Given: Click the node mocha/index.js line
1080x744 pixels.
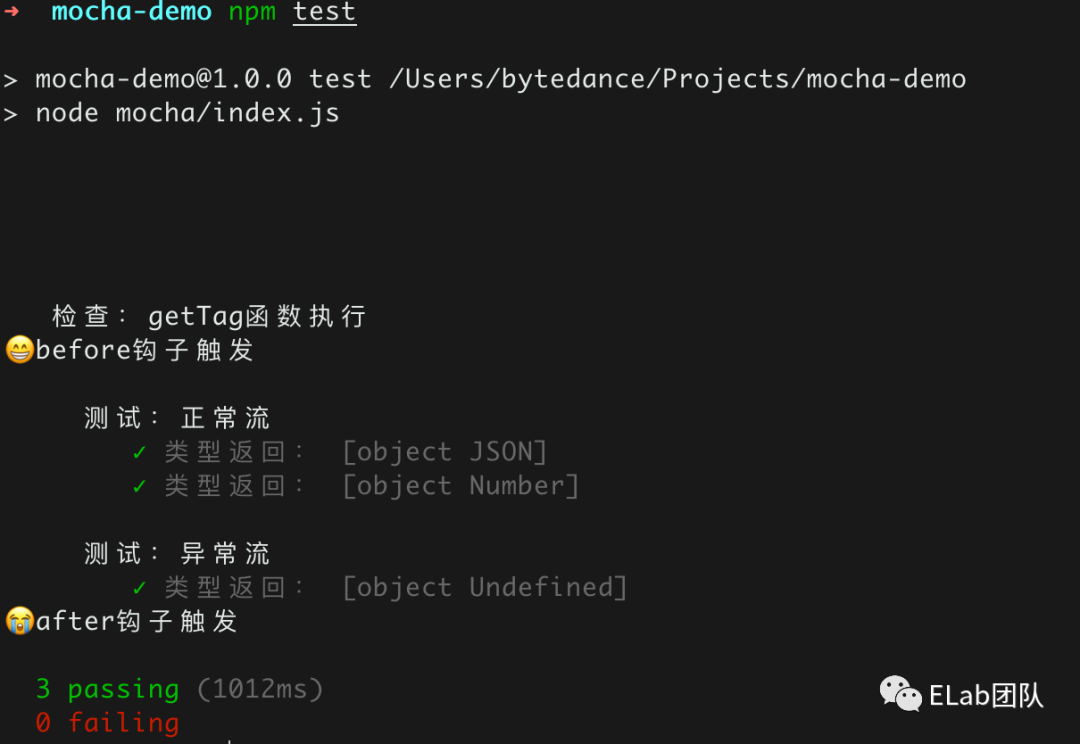Looking at the screenshot, I should (x=187, y=113).
